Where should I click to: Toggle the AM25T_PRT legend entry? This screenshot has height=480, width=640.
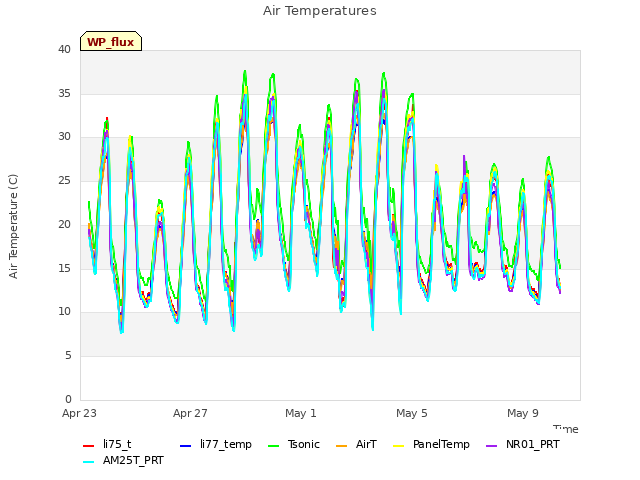123,460
